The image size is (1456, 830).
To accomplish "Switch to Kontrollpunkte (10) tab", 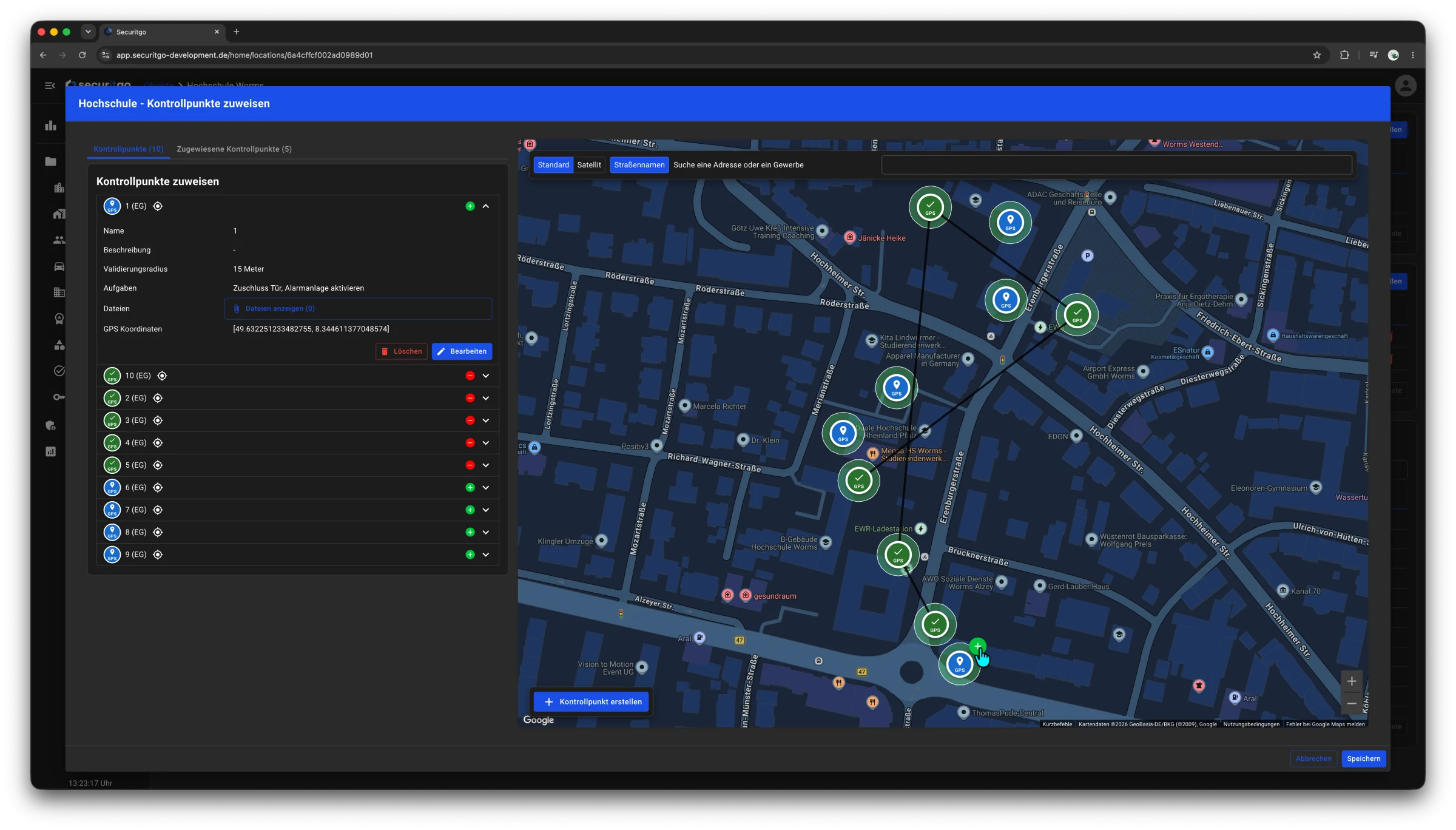I will click(x=129, y=149).
